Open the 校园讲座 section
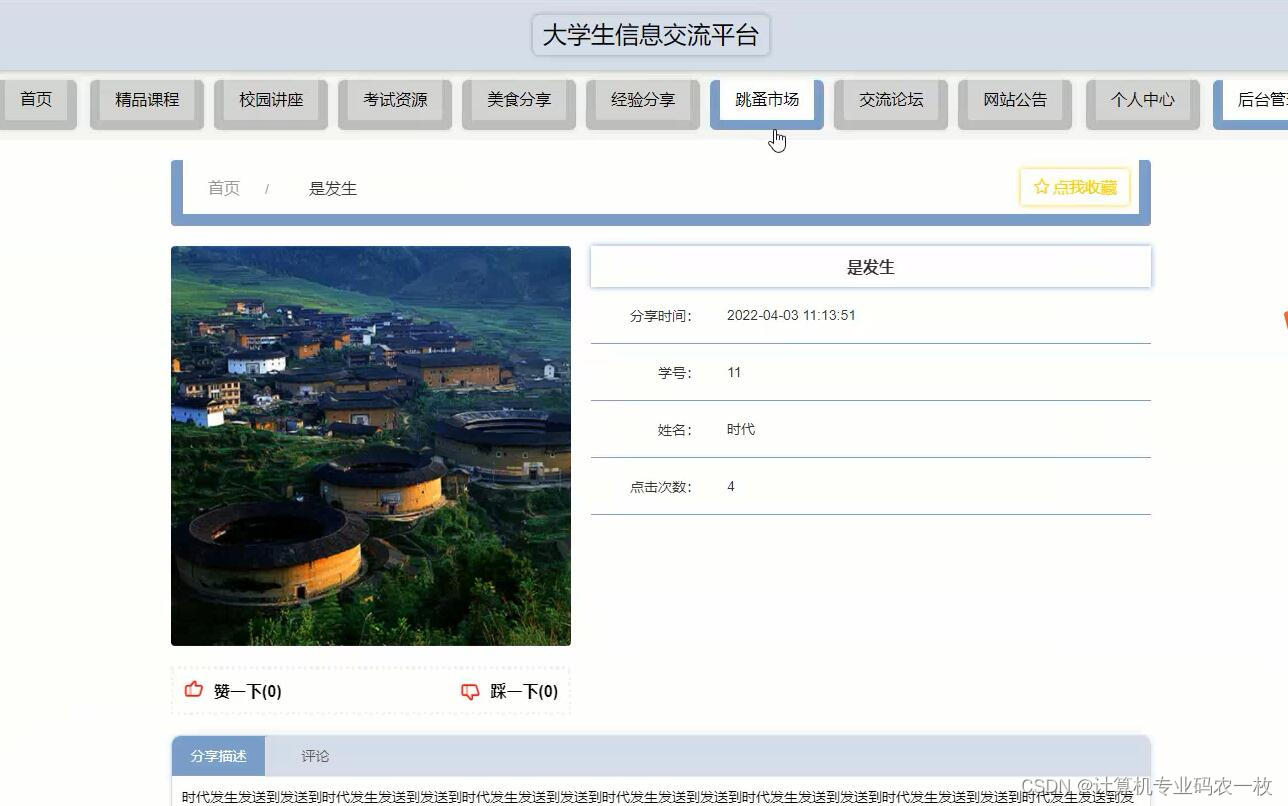 click(x=270, y=99)
